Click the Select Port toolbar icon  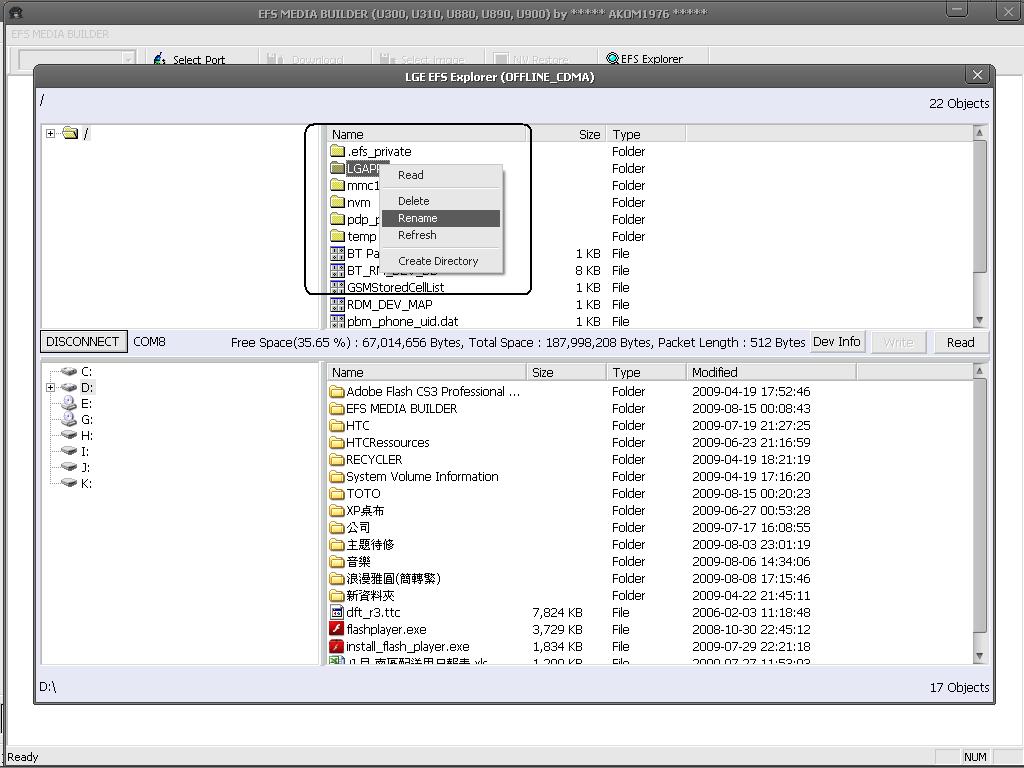pos(159,59)
